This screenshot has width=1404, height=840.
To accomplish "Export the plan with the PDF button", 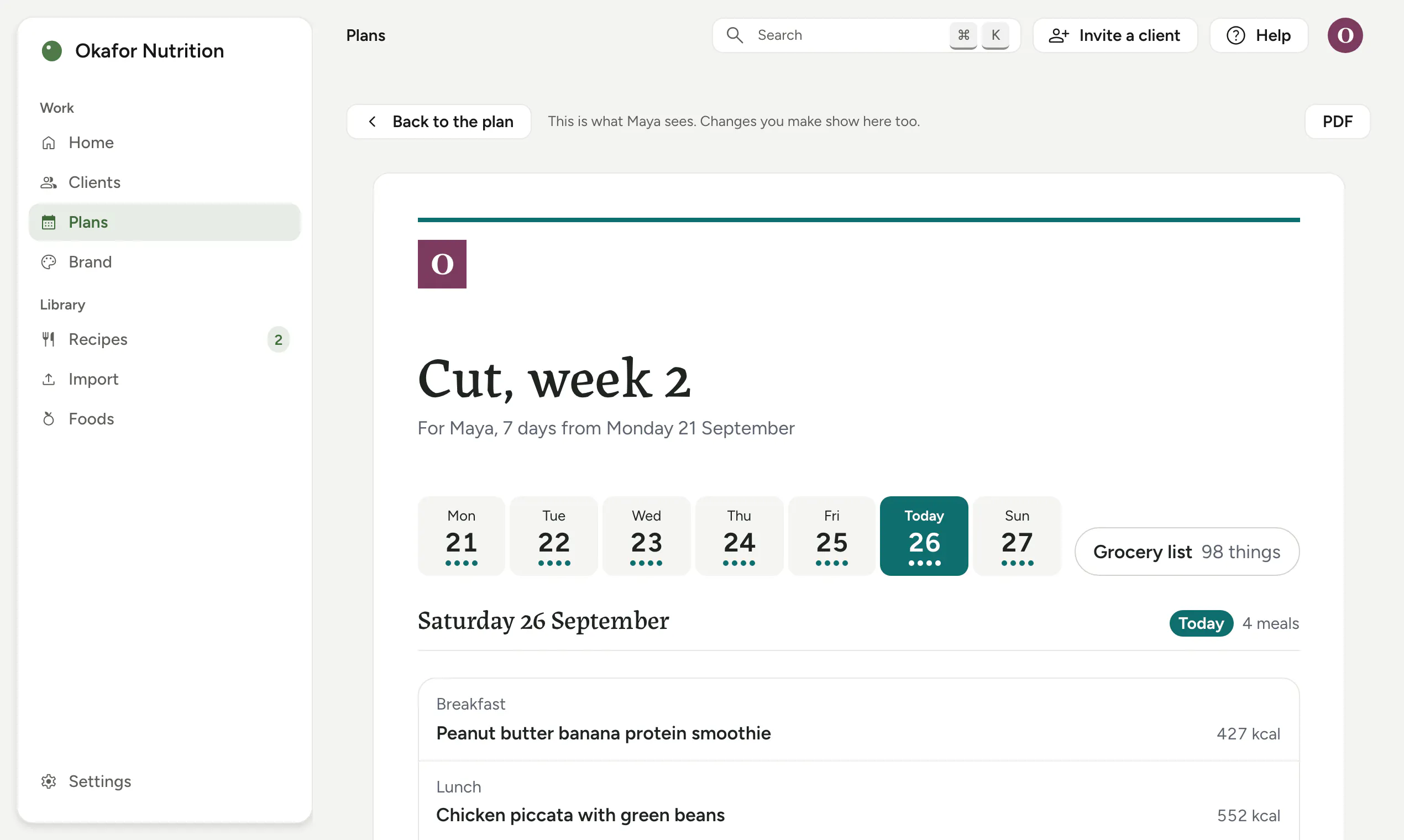I will pos(1337,121).
